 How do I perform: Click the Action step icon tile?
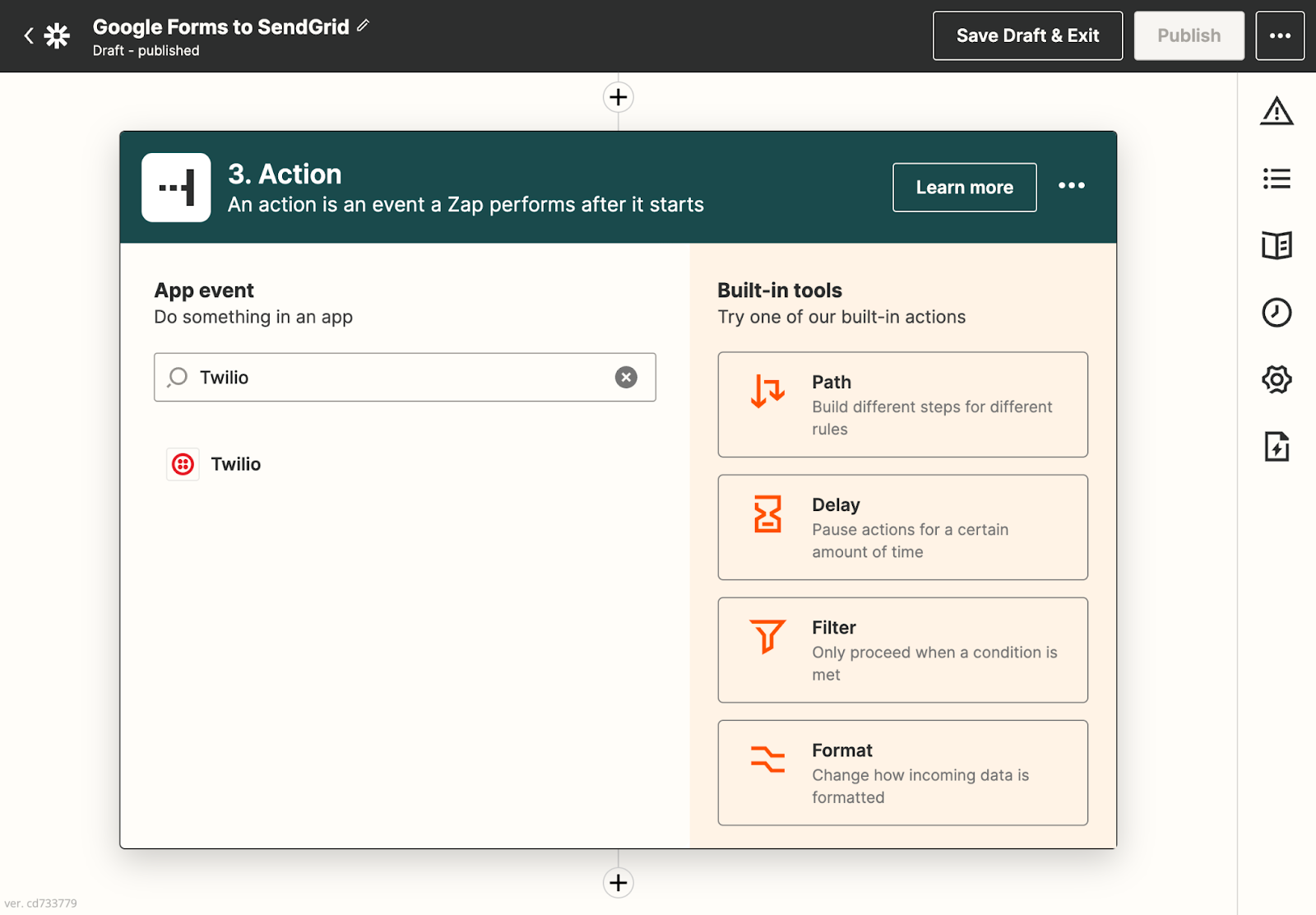176,188
